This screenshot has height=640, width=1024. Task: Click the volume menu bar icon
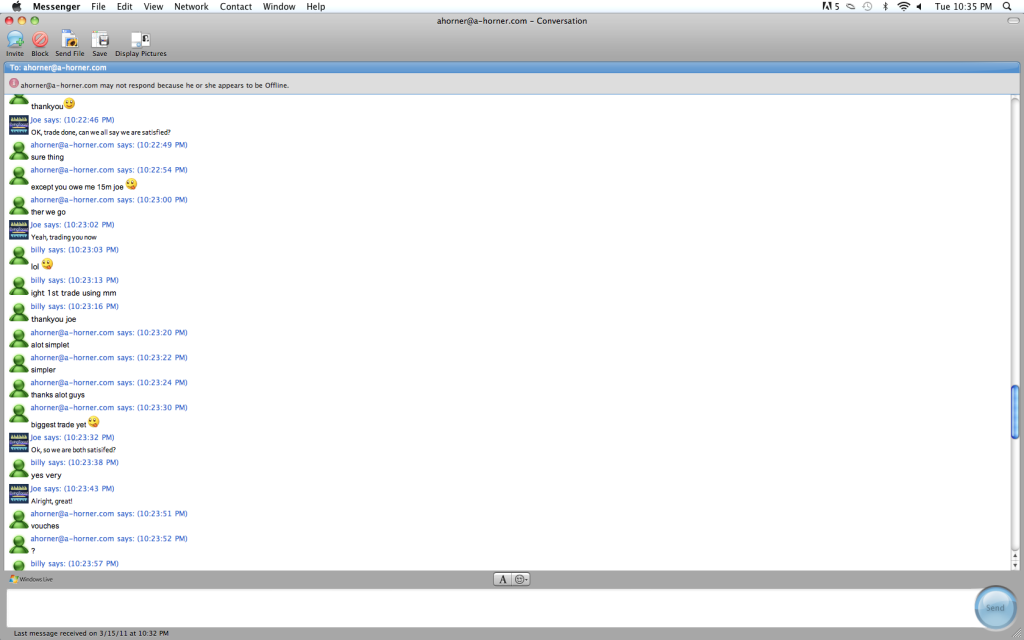[919, 7]
